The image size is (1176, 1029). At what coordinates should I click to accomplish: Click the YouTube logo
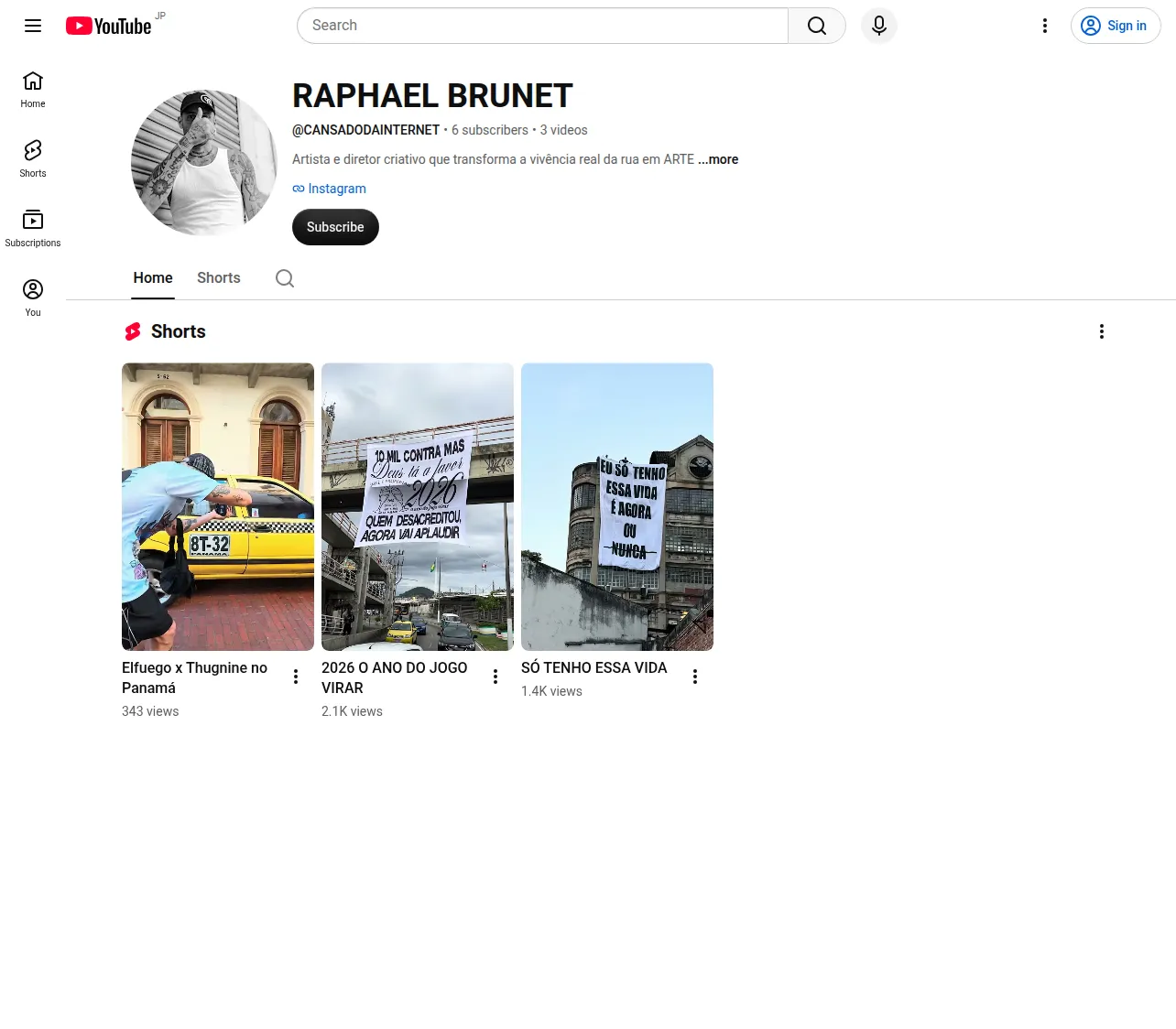click(x=108, y=26)
